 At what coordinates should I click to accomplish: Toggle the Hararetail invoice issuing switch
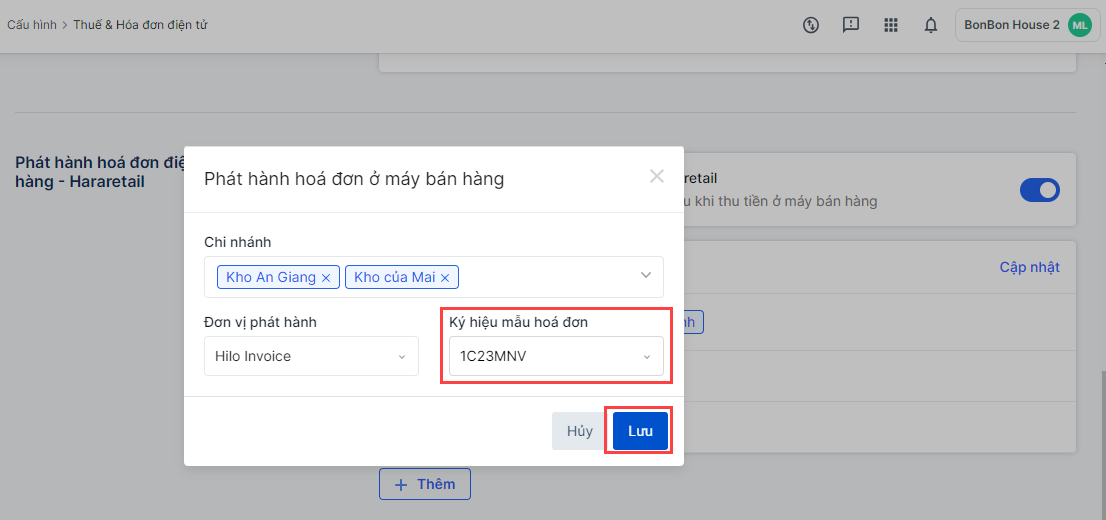point(1039,190)
